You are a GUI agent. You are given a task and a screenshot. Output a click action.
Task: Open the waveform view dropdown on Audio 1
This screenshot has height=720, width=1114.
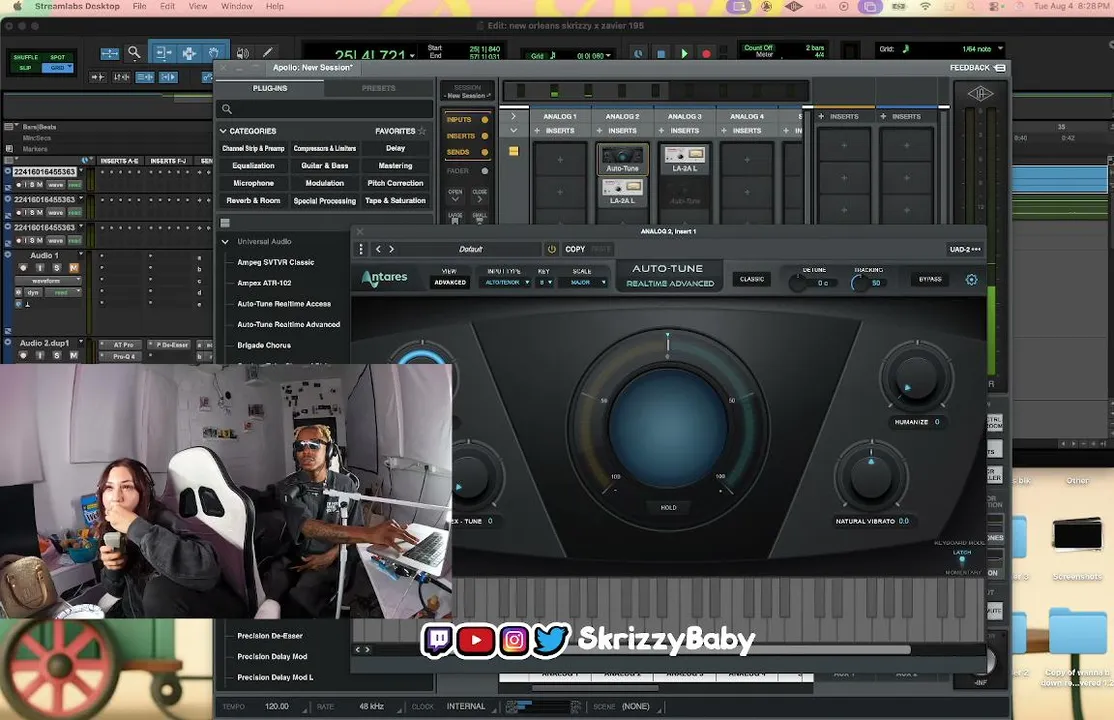[48, 281]
